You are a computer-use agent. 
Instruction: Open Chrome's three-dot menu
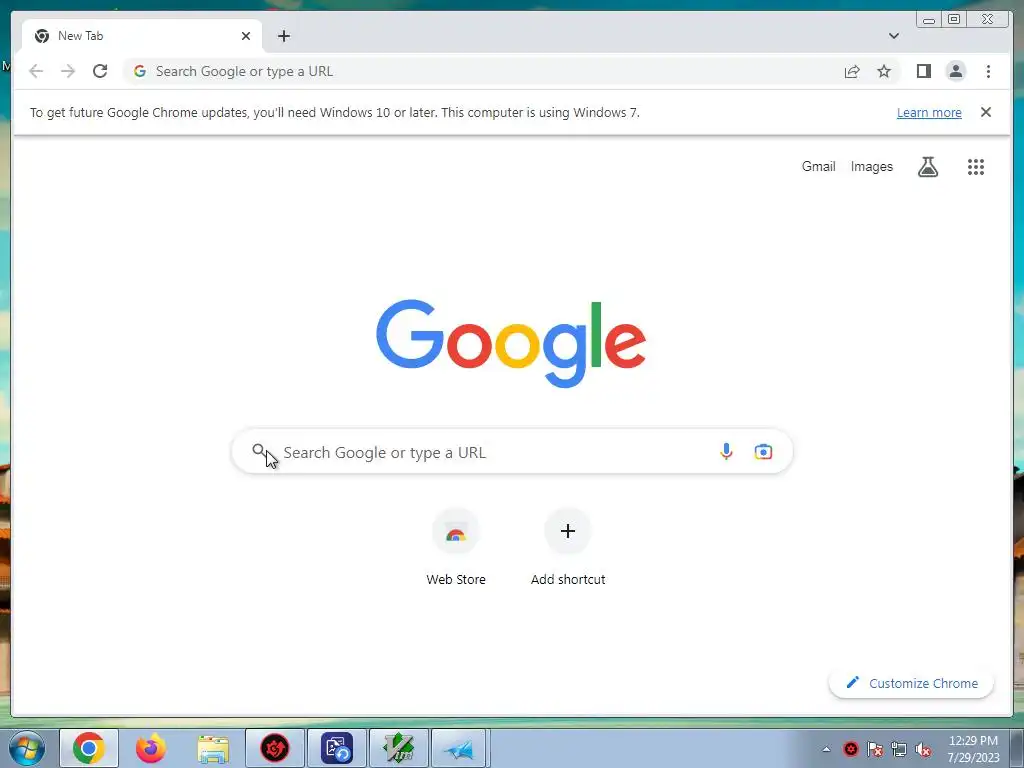point(988,71)
